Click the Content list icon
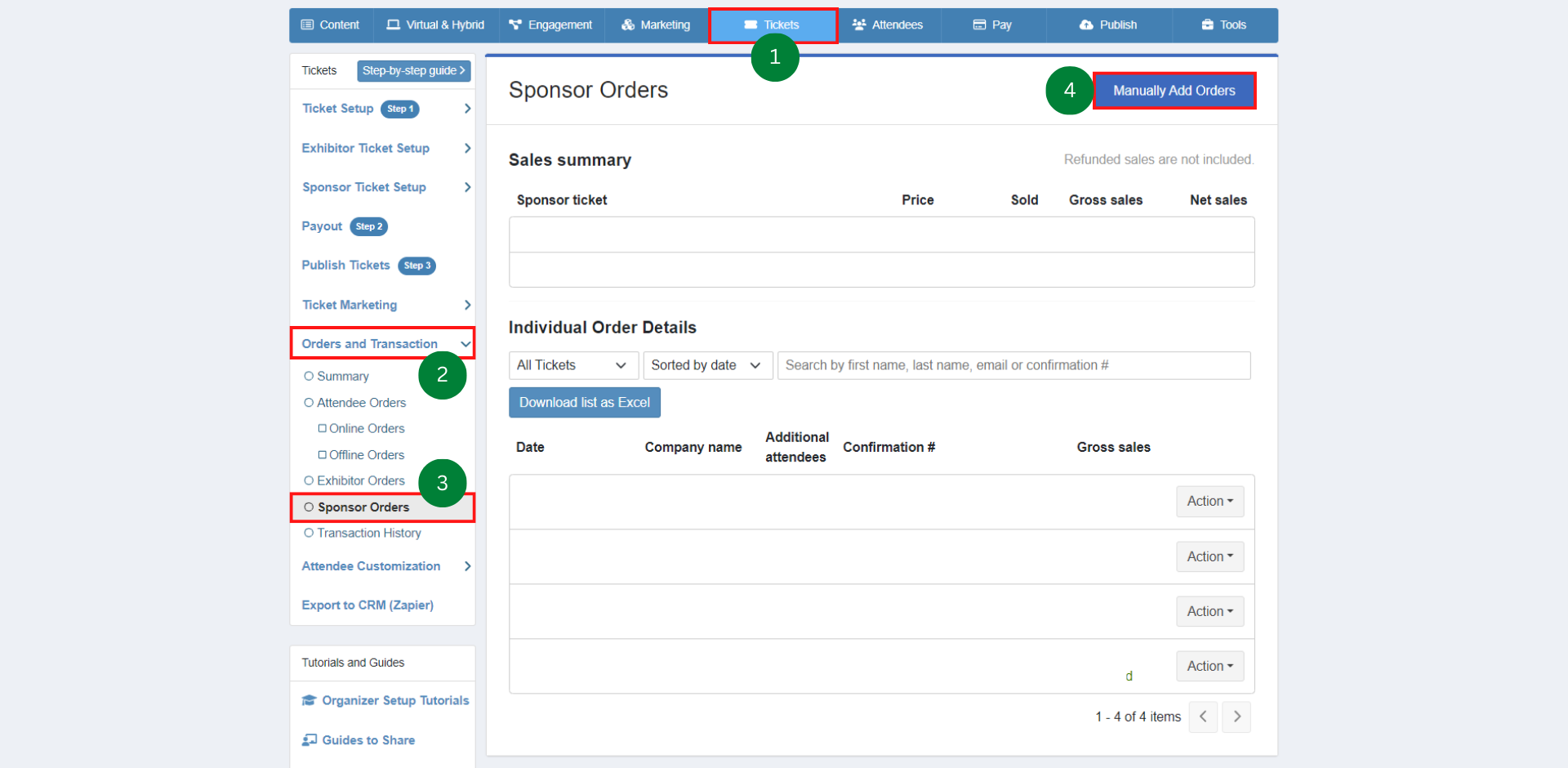The height and width of the screenshot is (768, 1568). coord(307,25)
